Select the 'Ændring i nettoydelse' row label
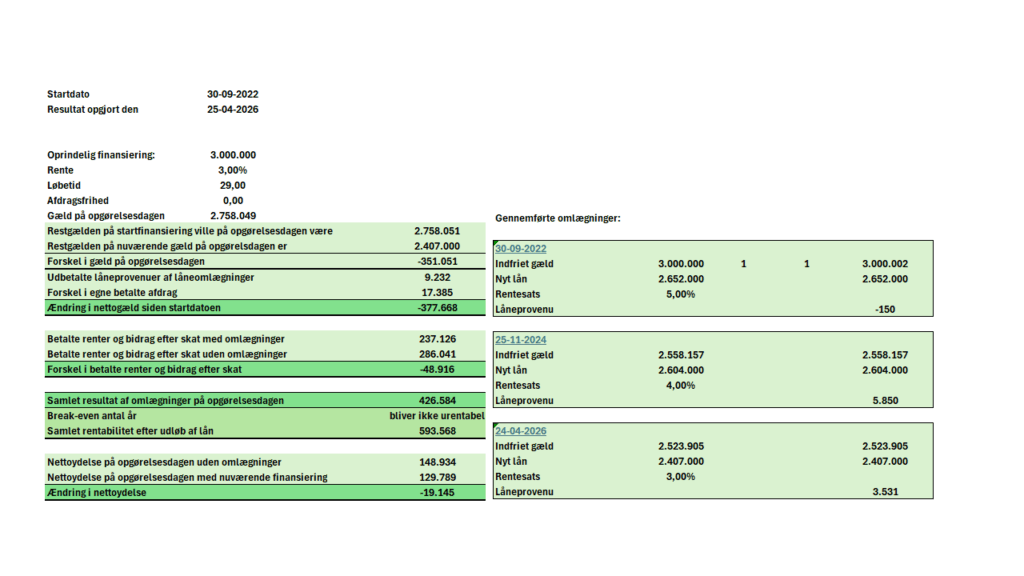This screenshot has height=576, width=1024. [x=97, y=492]
